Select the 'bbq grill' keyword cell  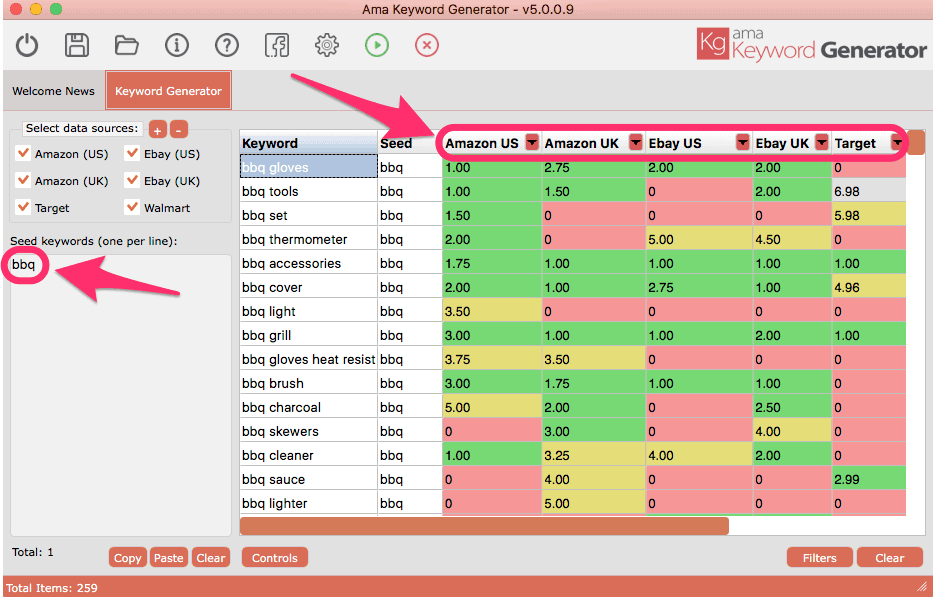(309, 335)
